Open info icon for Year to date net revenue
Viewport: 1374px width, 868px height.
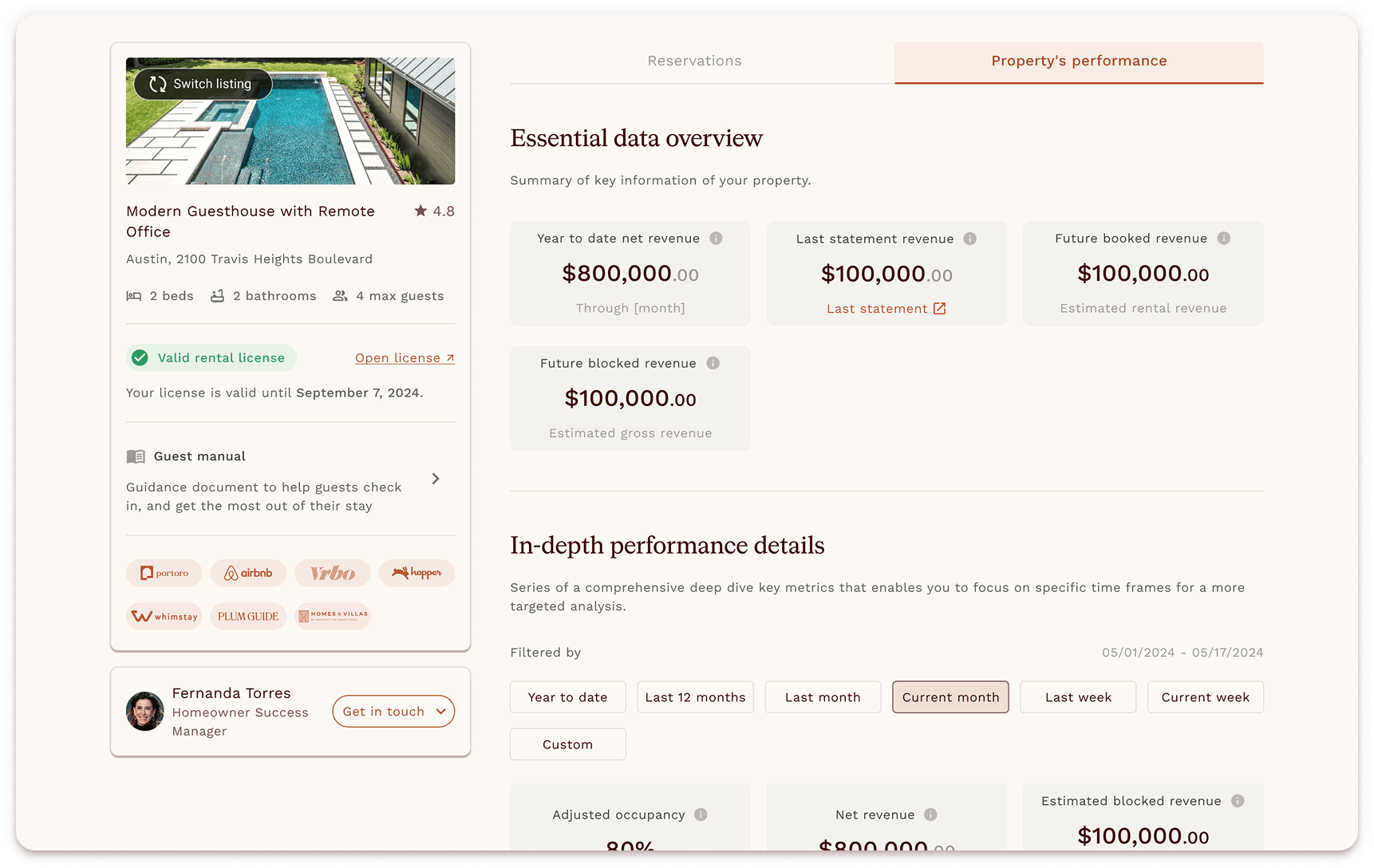coord(716,238)
